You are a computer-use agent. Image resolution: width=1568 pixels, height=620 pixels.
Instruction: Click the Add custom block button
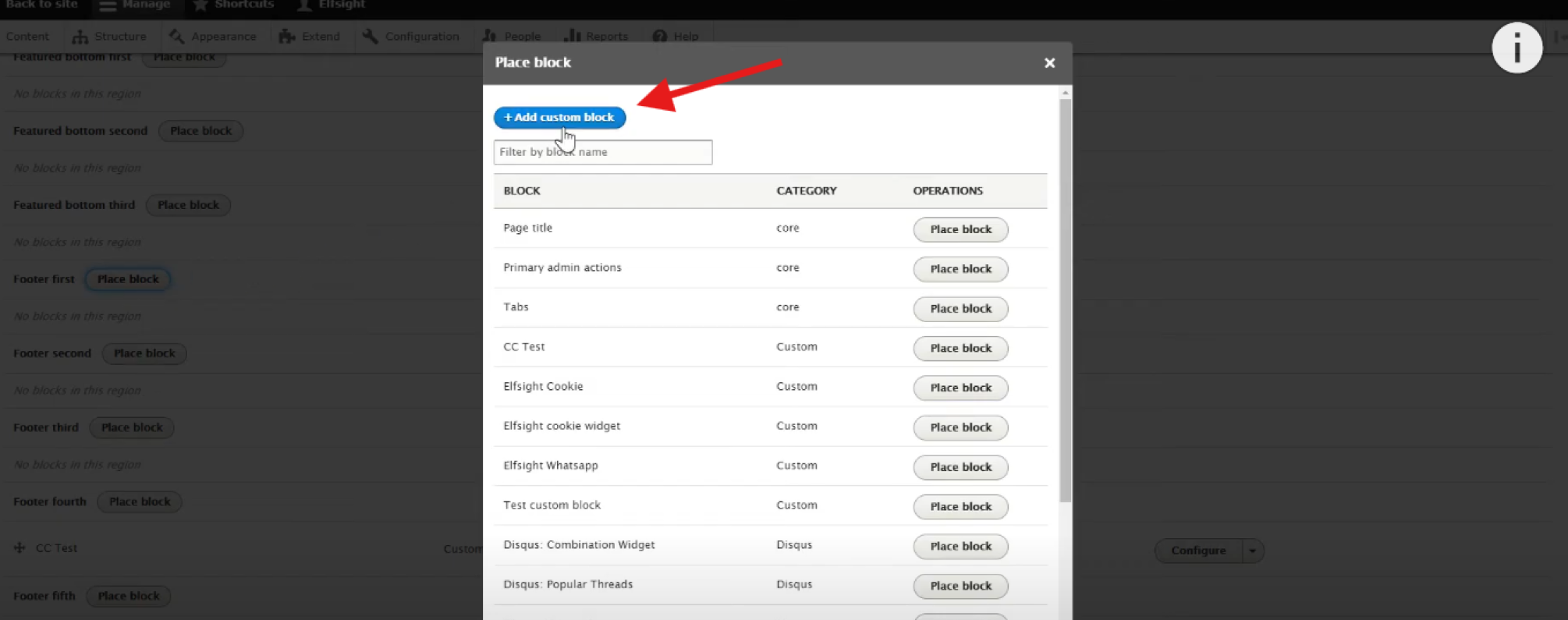click(559, 118)
